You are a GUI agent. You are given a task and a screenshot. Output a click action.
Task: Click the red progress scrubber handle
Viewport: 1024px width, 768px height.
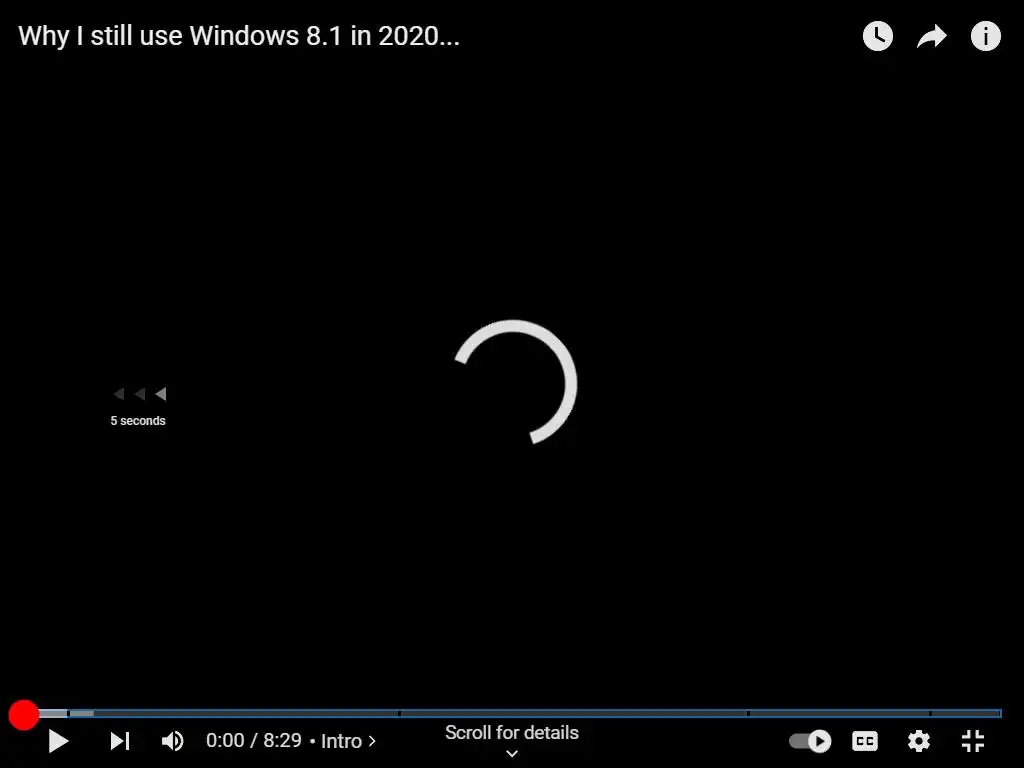pos(24,714)
